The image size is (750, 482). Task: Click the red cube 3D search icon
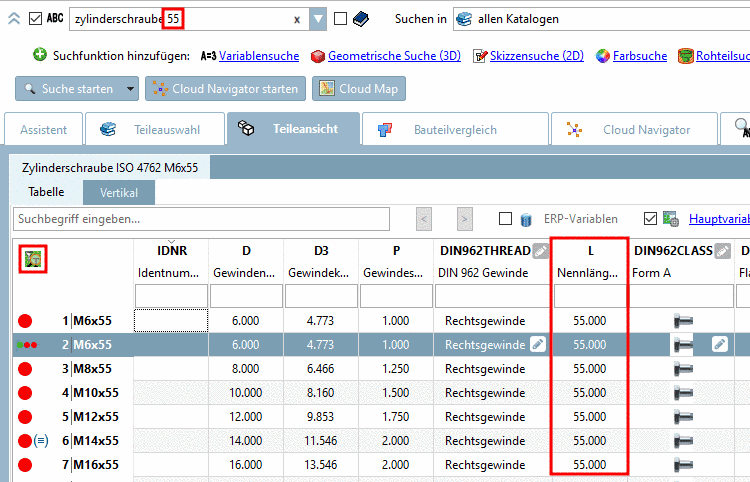318,56
